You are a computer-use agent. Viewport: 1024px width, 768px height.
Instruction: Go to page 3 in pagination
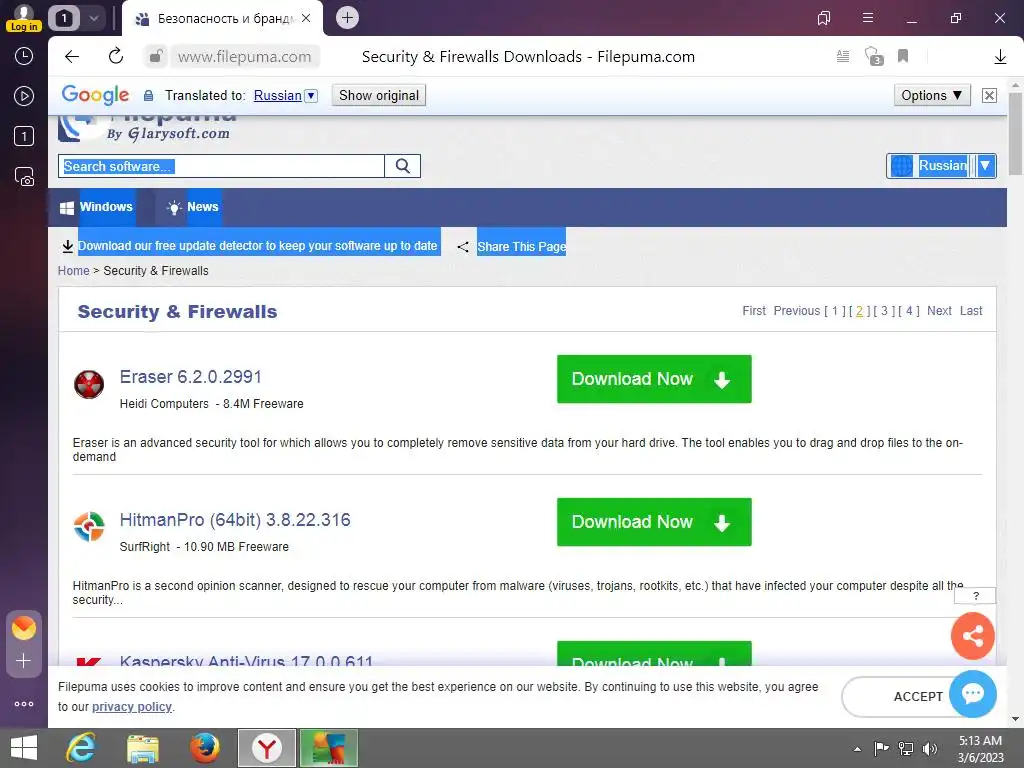pos(884,311)
